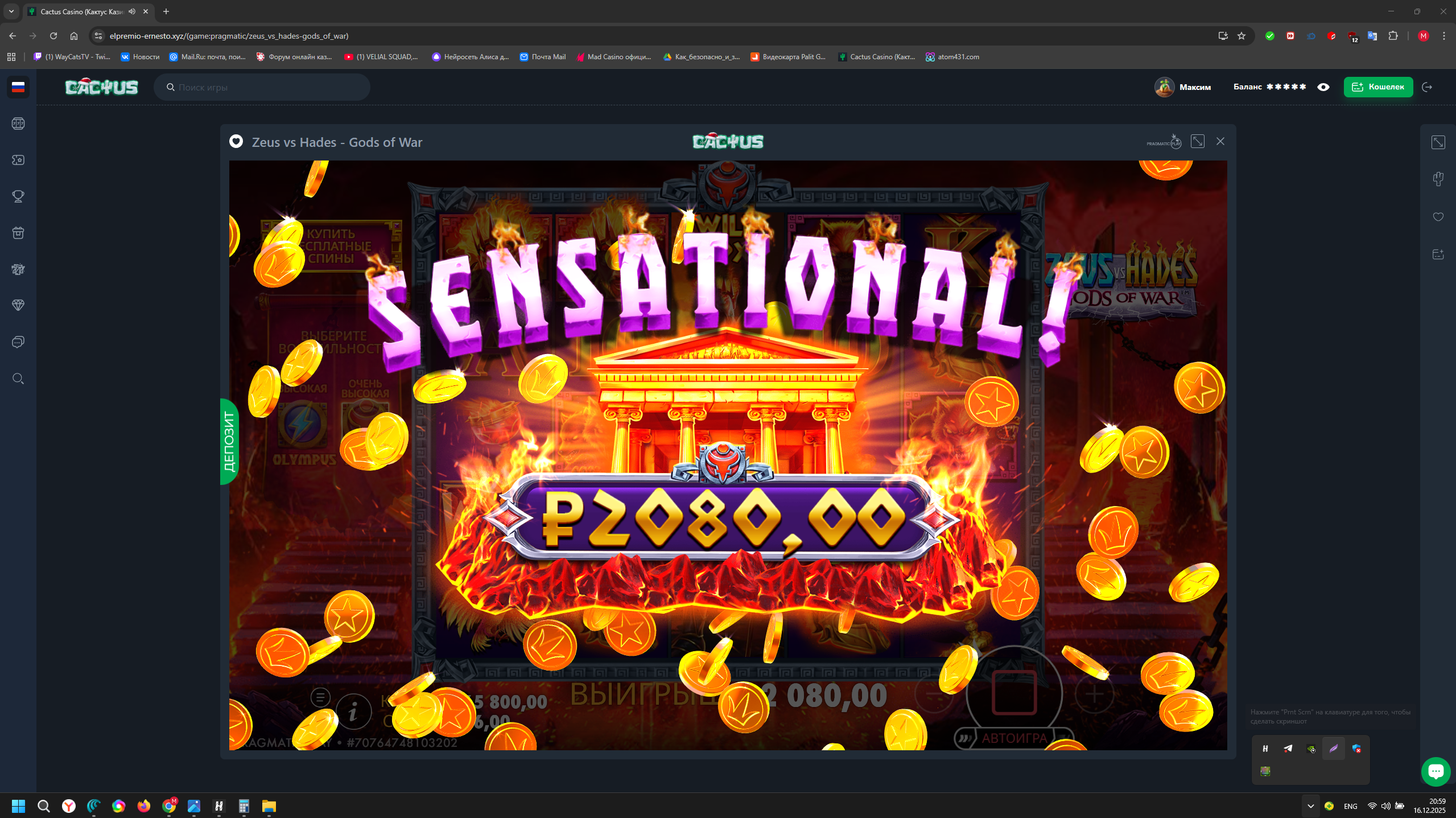This screenshot has height=818, width=1456.
Task: Click the slot machine icon in sidebar
Action: point(18,124)
